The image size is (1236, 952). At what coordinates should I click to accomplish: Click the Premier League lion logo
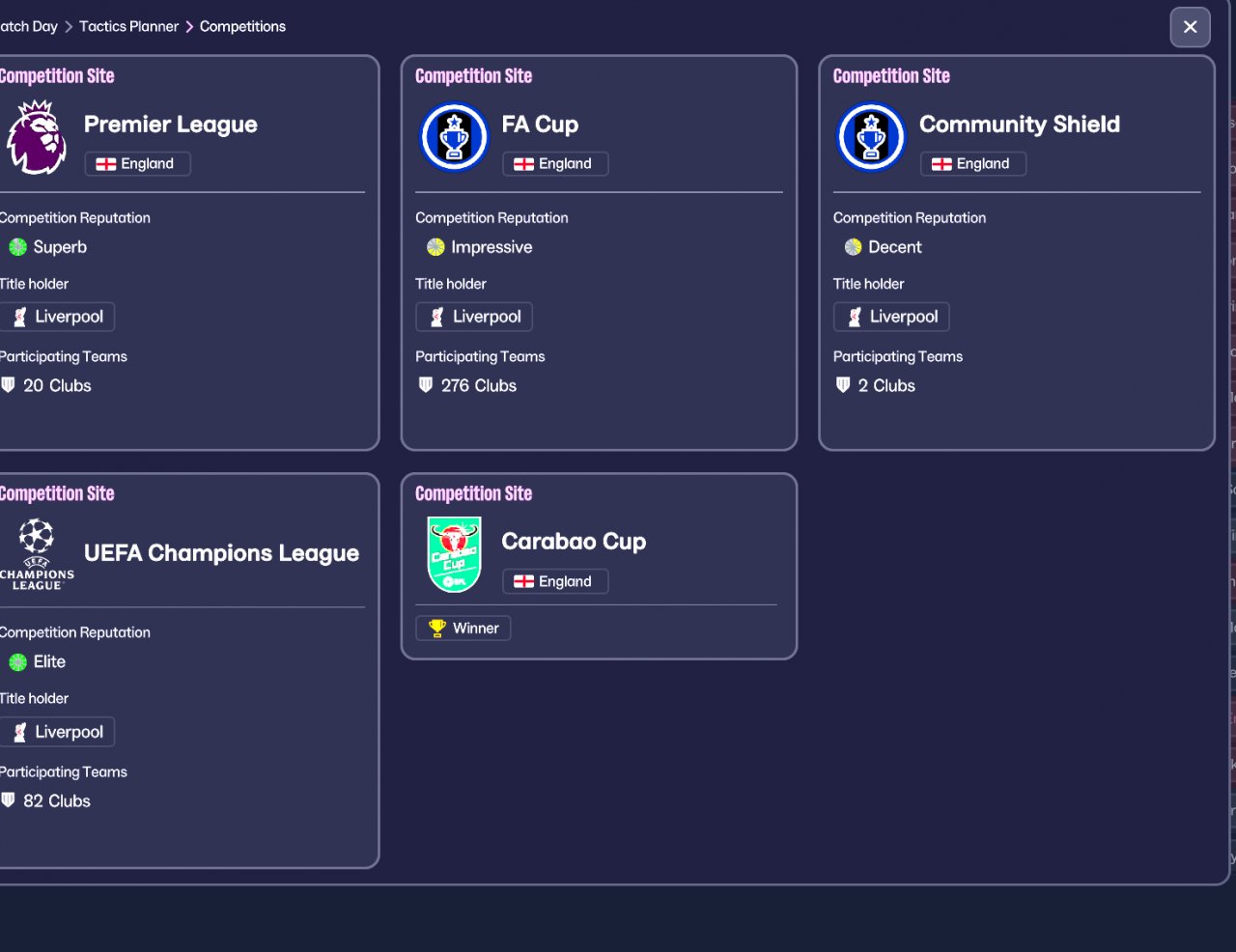[37, 137]
